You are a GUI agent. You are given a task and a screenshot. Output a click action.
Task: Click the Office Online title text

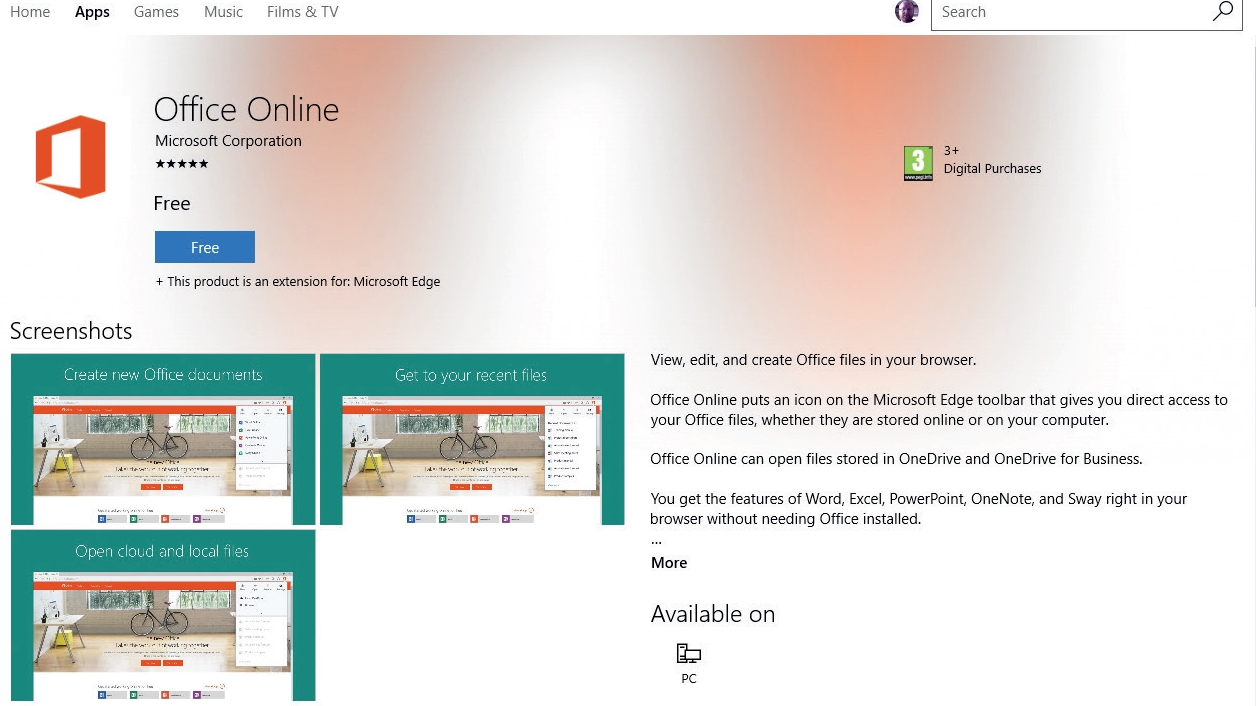point(246,109)
